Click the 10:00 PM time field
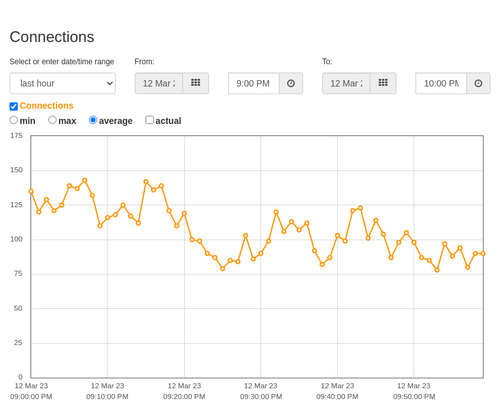This screenshot has height=403, width=500. [441, 83]
